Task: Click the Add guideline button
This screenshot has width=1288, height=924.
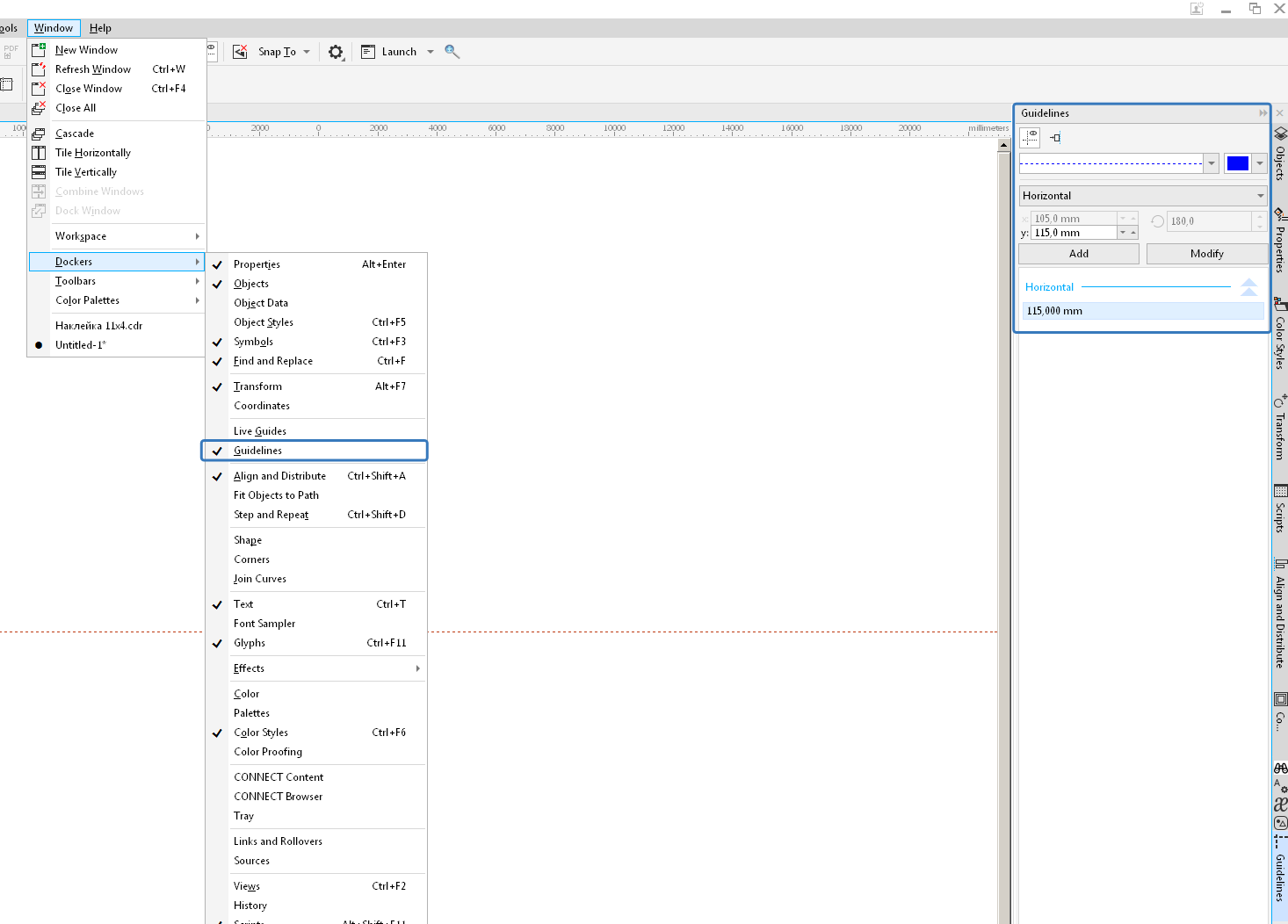Action: pos(1078,254)
